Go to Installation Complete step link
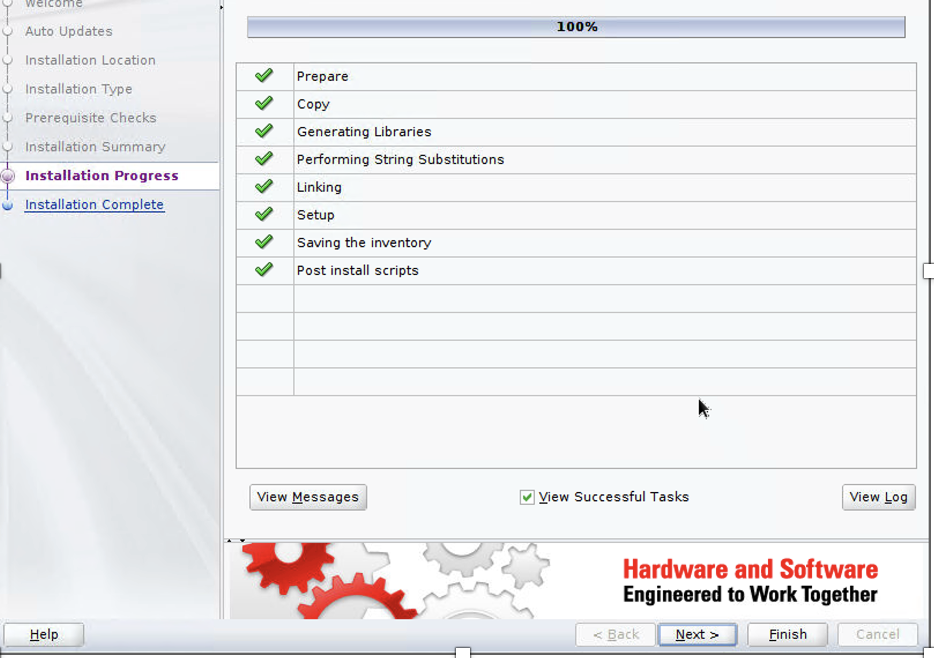Screen dimensions: 934x658 (94, 205)
